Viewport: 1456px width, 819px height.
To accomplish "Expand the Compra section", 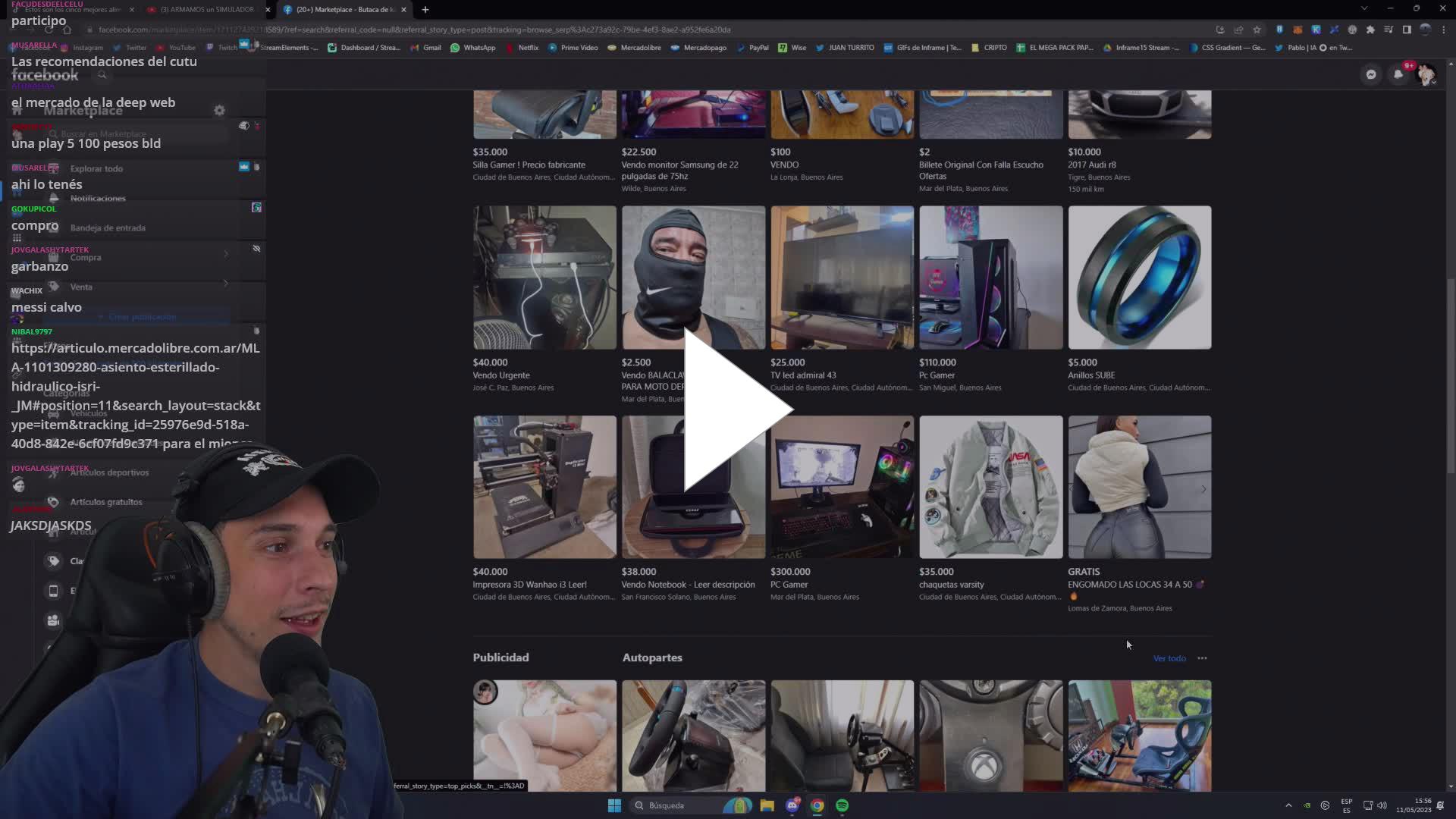I will coord(86,257).
